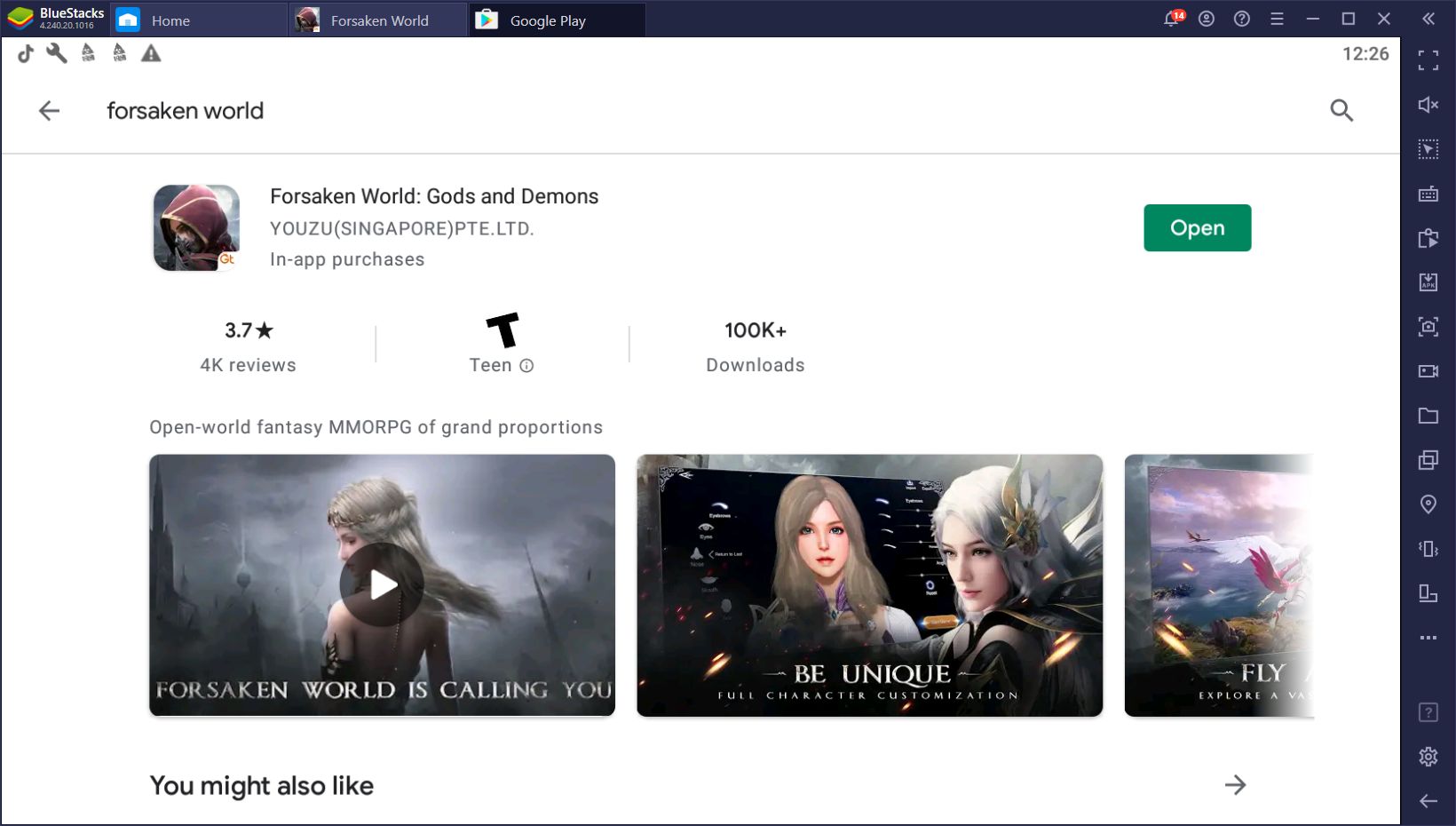Image resolution: width=1456 pixels, height=826 pixels.
Task: Unmute the volume in the sidebar
Action: (1428, 105)
